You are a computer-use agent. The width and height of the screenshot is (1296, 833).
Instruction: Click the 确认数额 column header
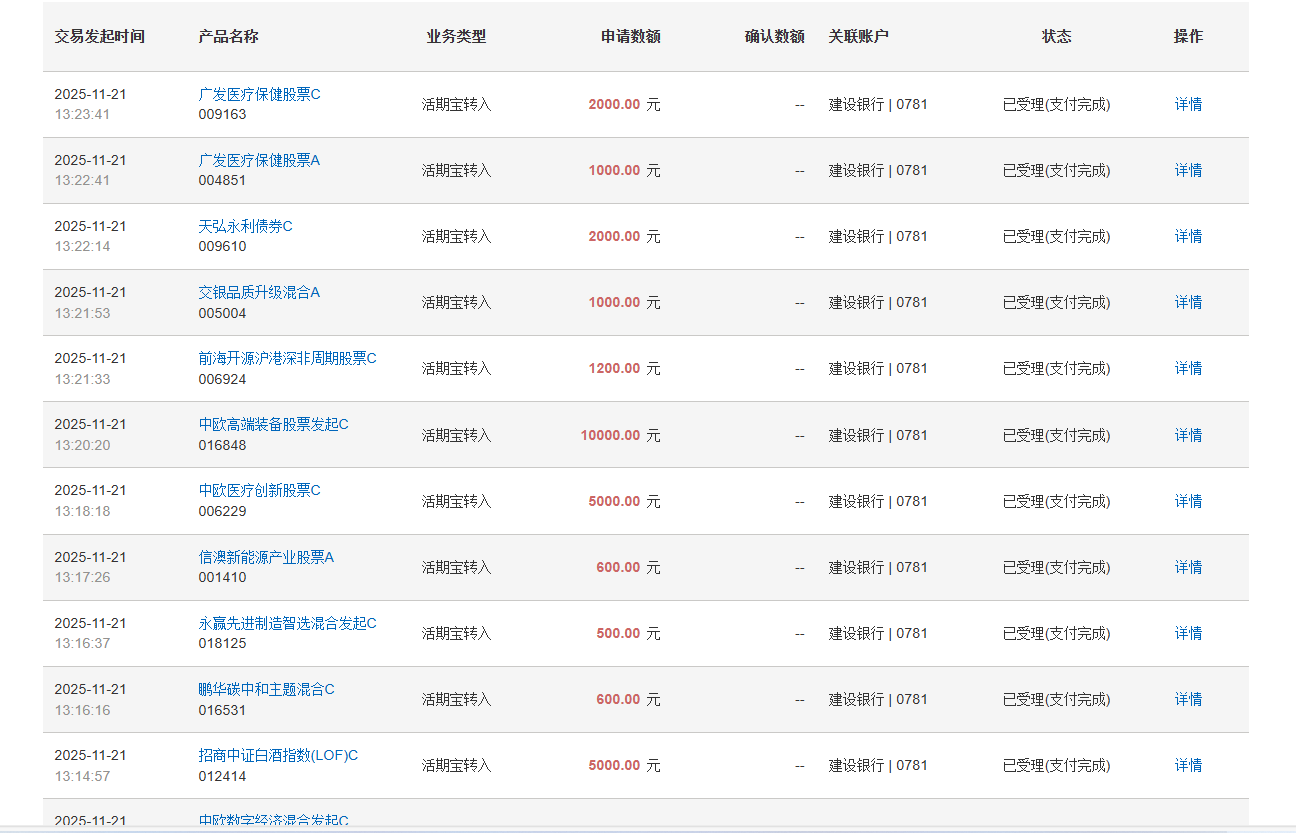[x=774, y=36]
